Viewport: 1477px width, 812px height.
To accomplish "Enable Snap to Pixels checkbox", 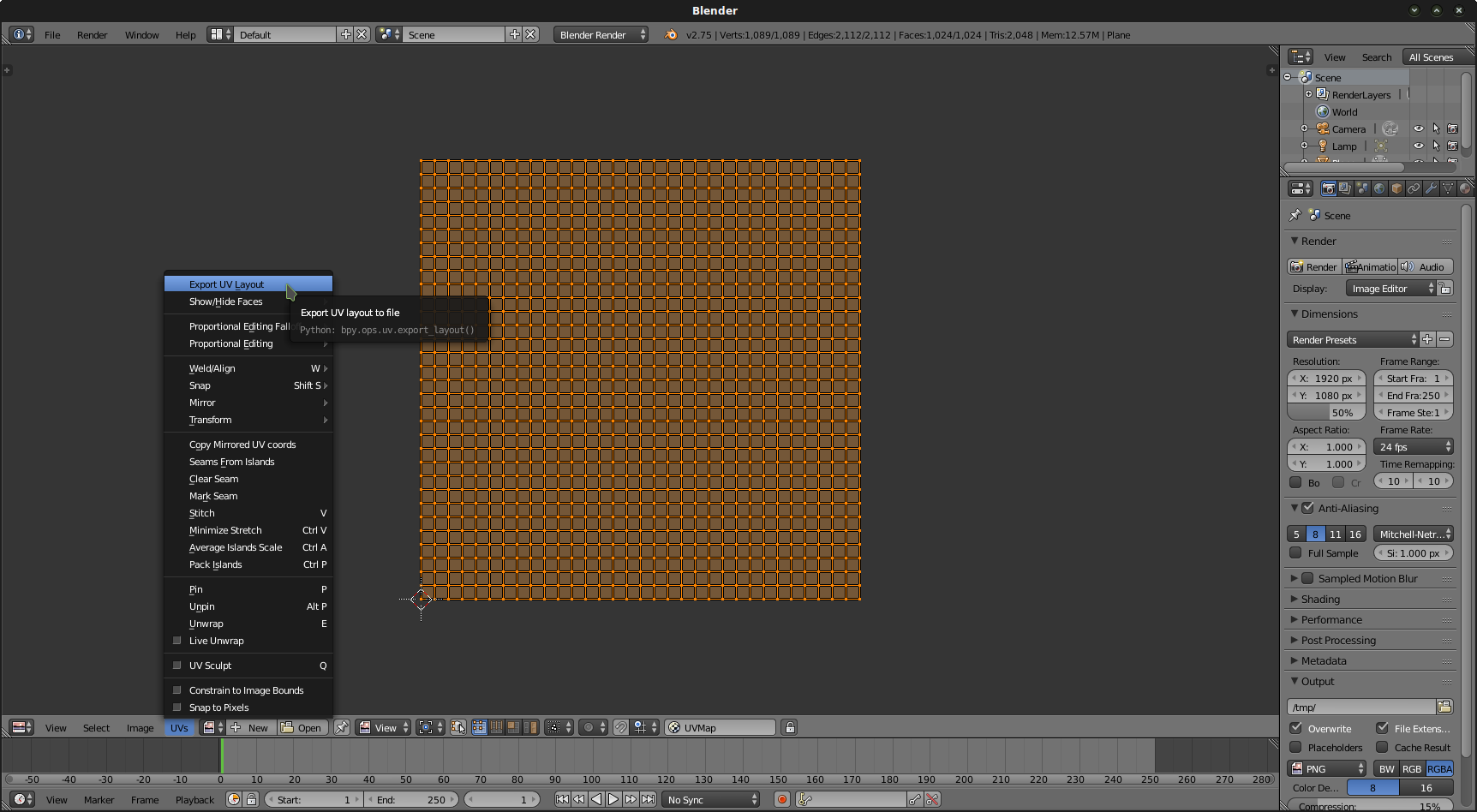I will 177,708.
